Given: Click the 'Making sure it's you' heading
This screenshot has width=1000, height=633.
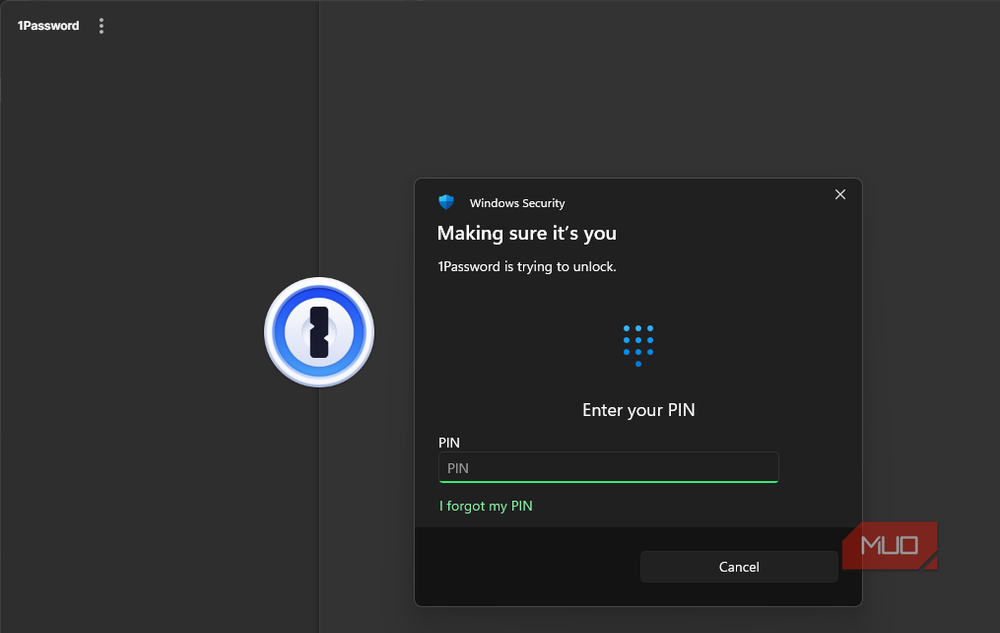Looking at the screenshot, I should point(527,233).
